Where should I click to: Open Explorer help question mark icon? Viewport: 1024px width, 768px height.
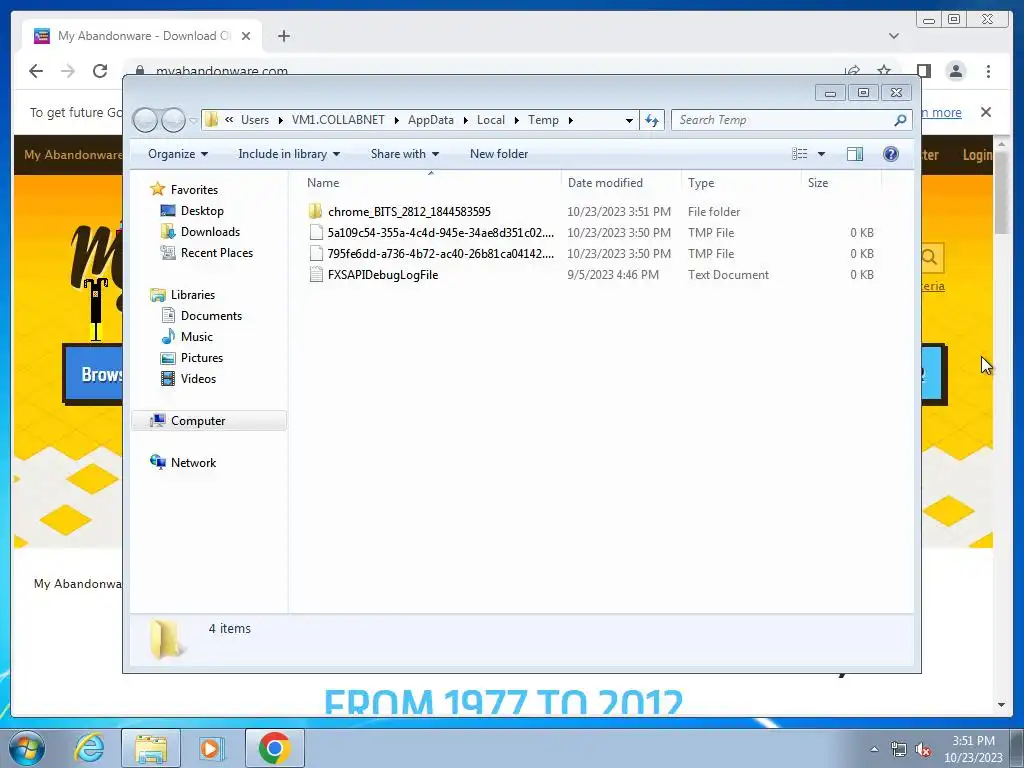click(x=890, y=154)
